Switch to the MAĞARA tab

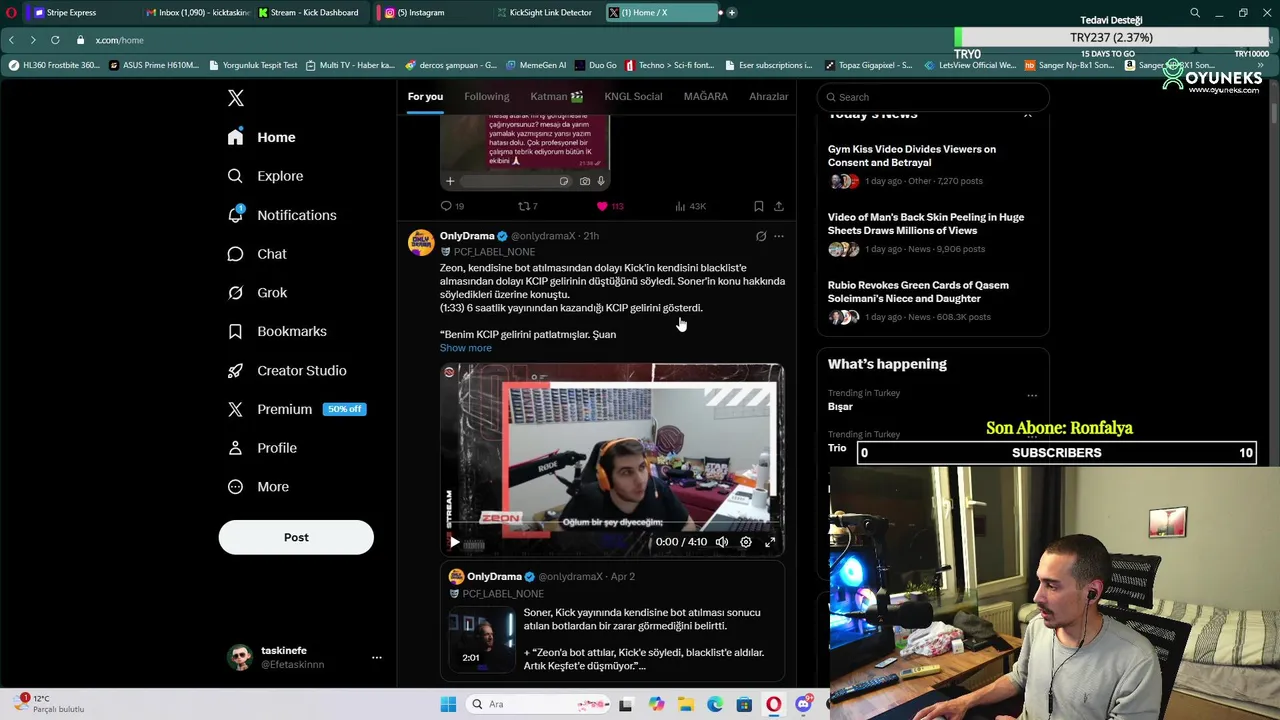705,97
